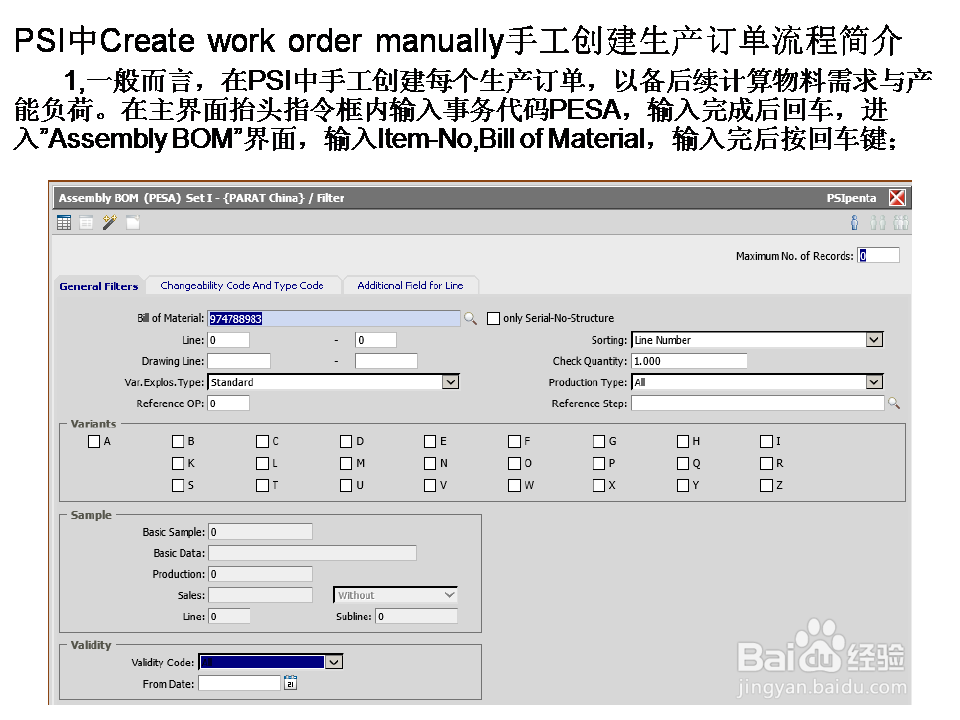Click the two-person group icon
Screen dimensions: 960x720
tap(877, 222)
